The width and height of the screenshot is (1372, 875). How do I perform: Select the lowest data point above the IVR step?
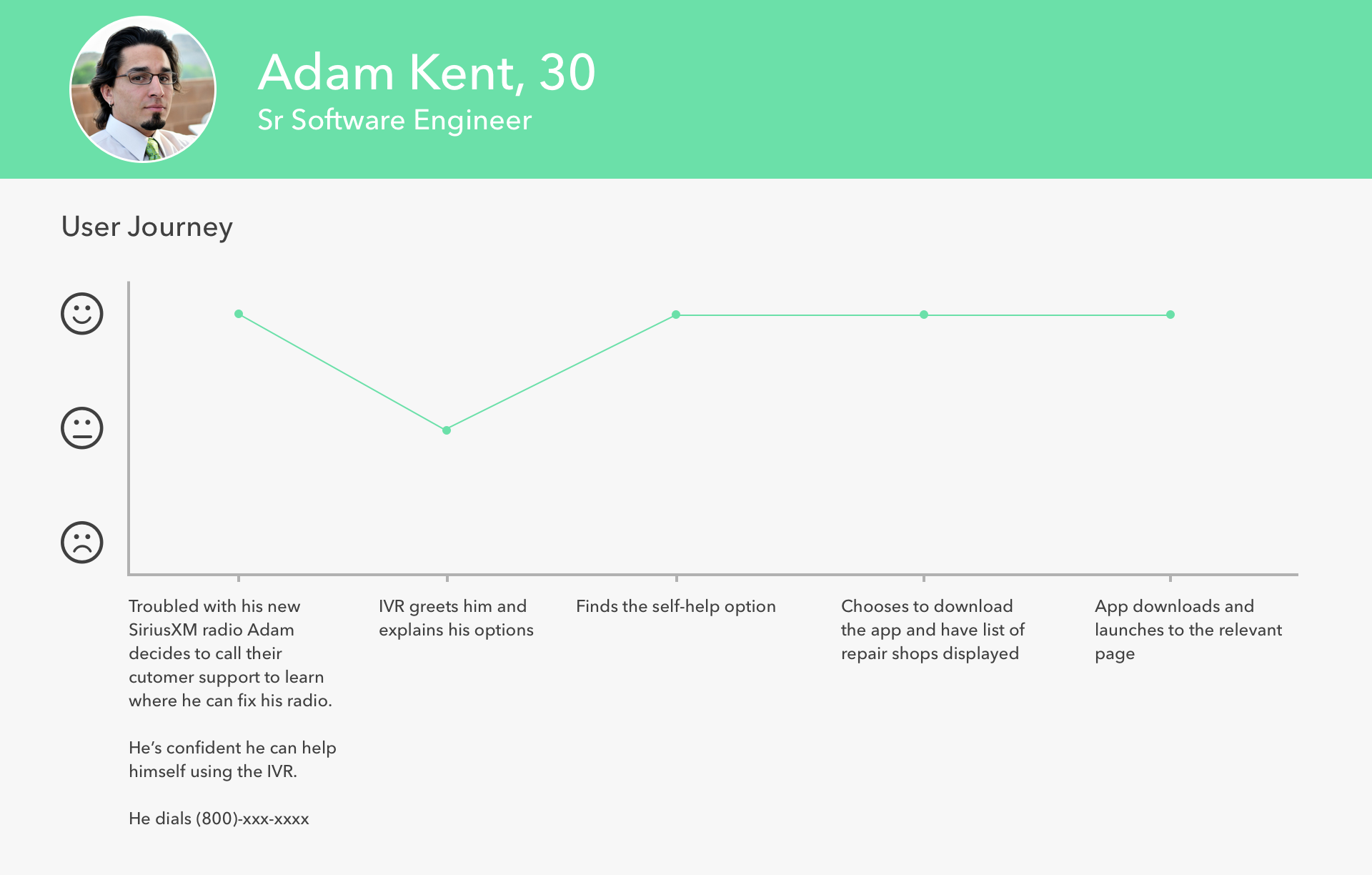click(x=447, y=430)
